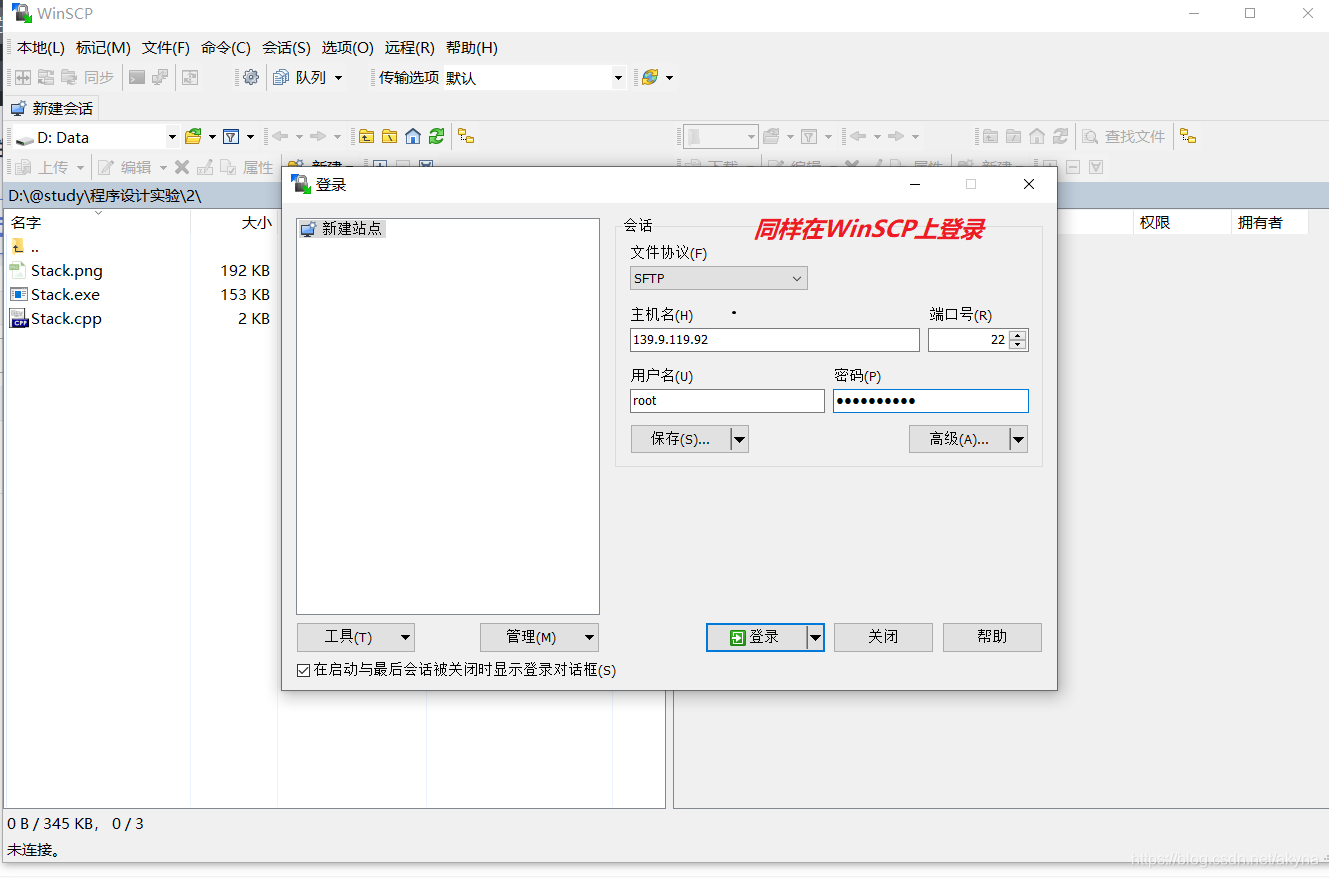
Task: Select the Stack.cpp file
Action: (66, 318)
